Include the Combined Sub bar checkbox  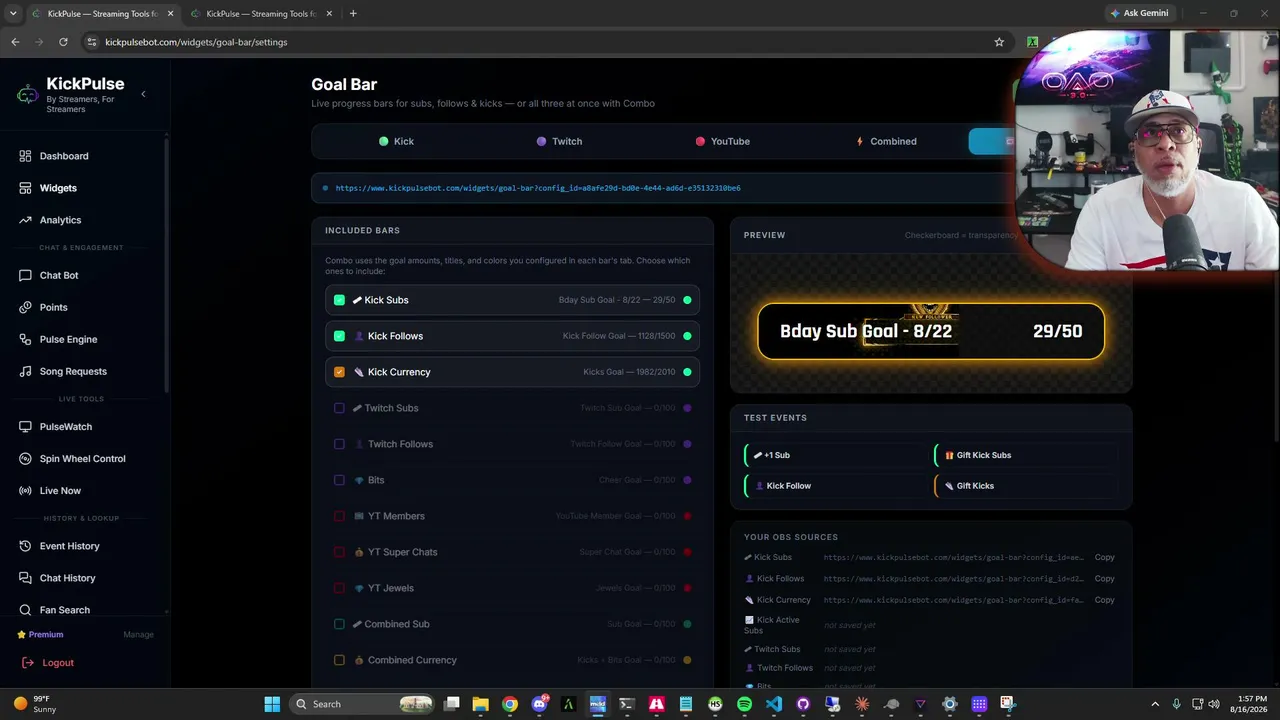[x=340, y=624]
